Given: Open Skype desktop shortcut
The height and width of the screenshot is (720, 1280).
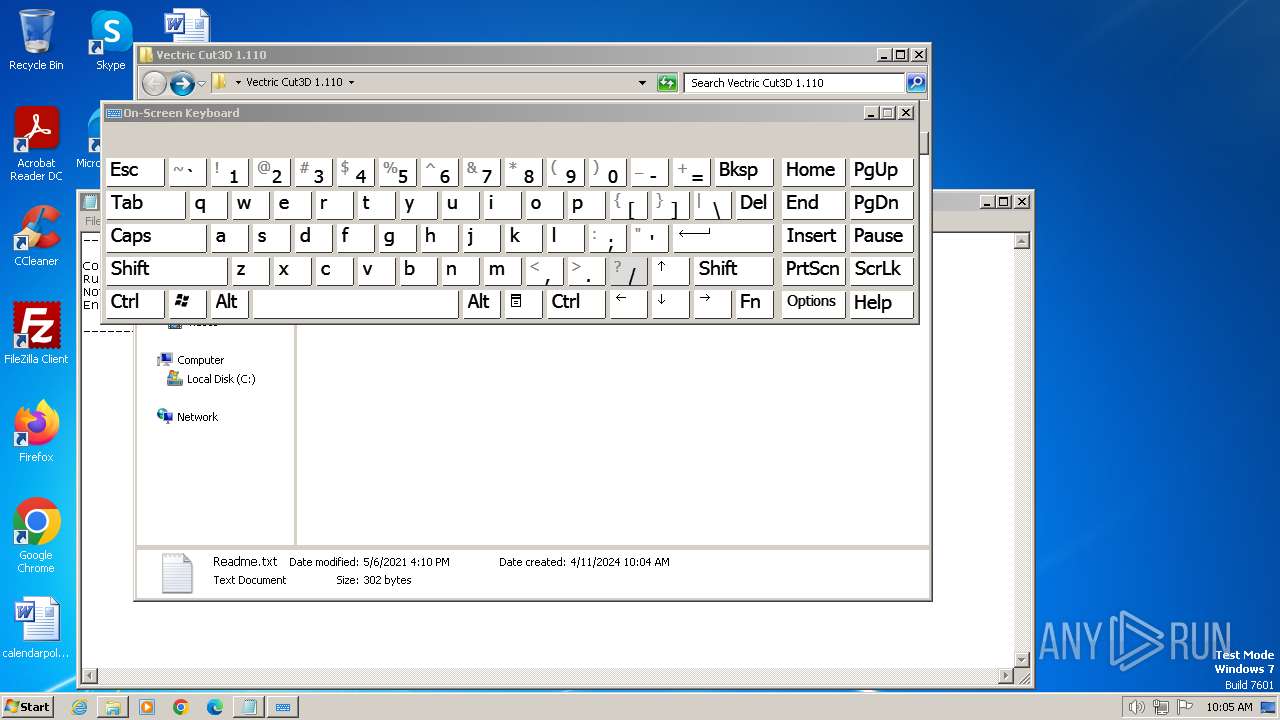Looking at the screenshot, I should (110, 40).
